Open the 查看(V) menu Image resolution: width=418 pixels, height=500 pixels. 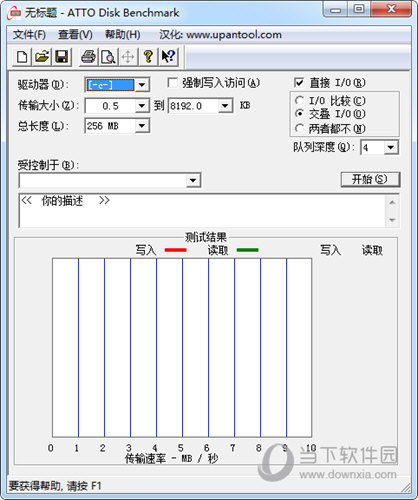(x=75, y=35)
